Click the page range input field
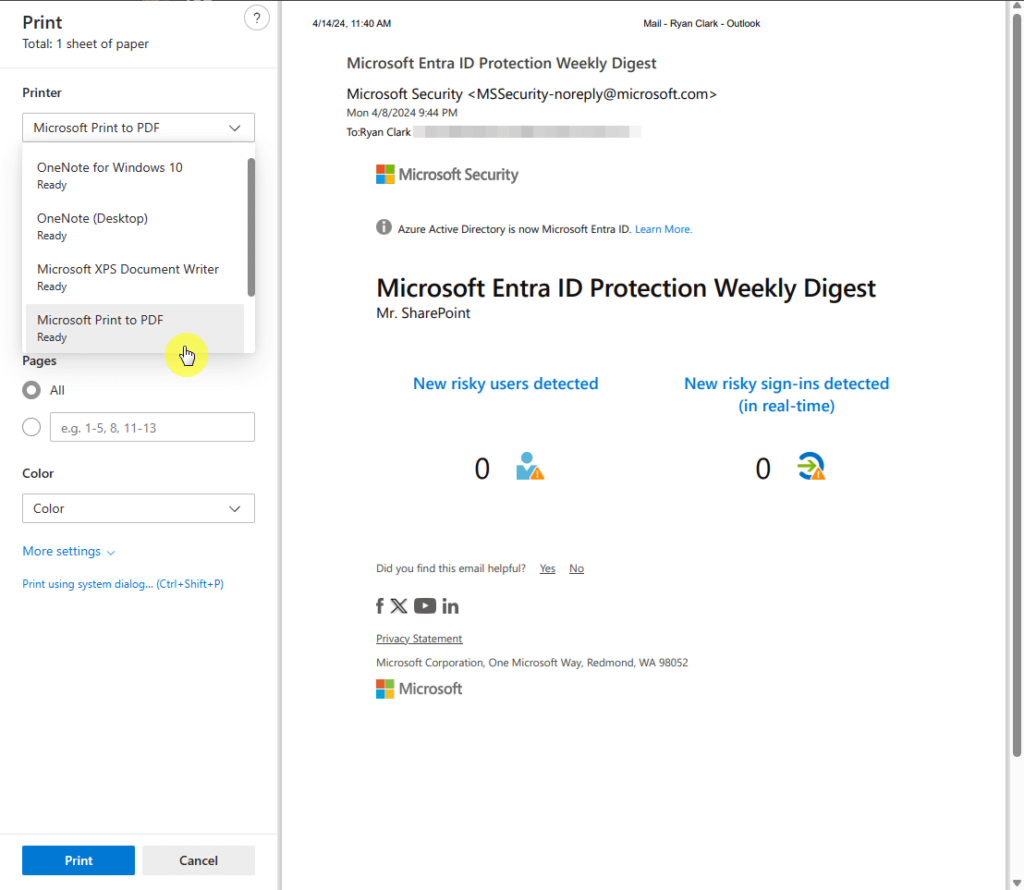The height and width of the screenshot is (890, 1024). coord(152,427)
